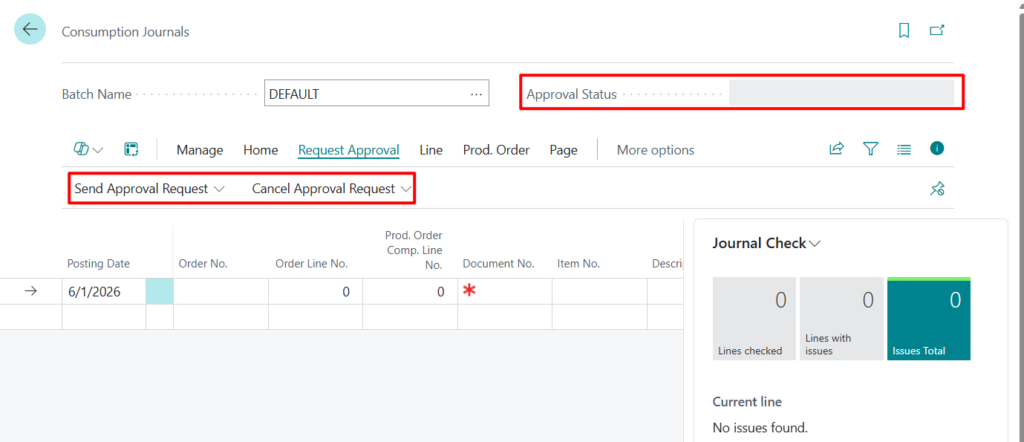
Task: Toggle the FactBox information icon
Action: click(x=937, y=149)
